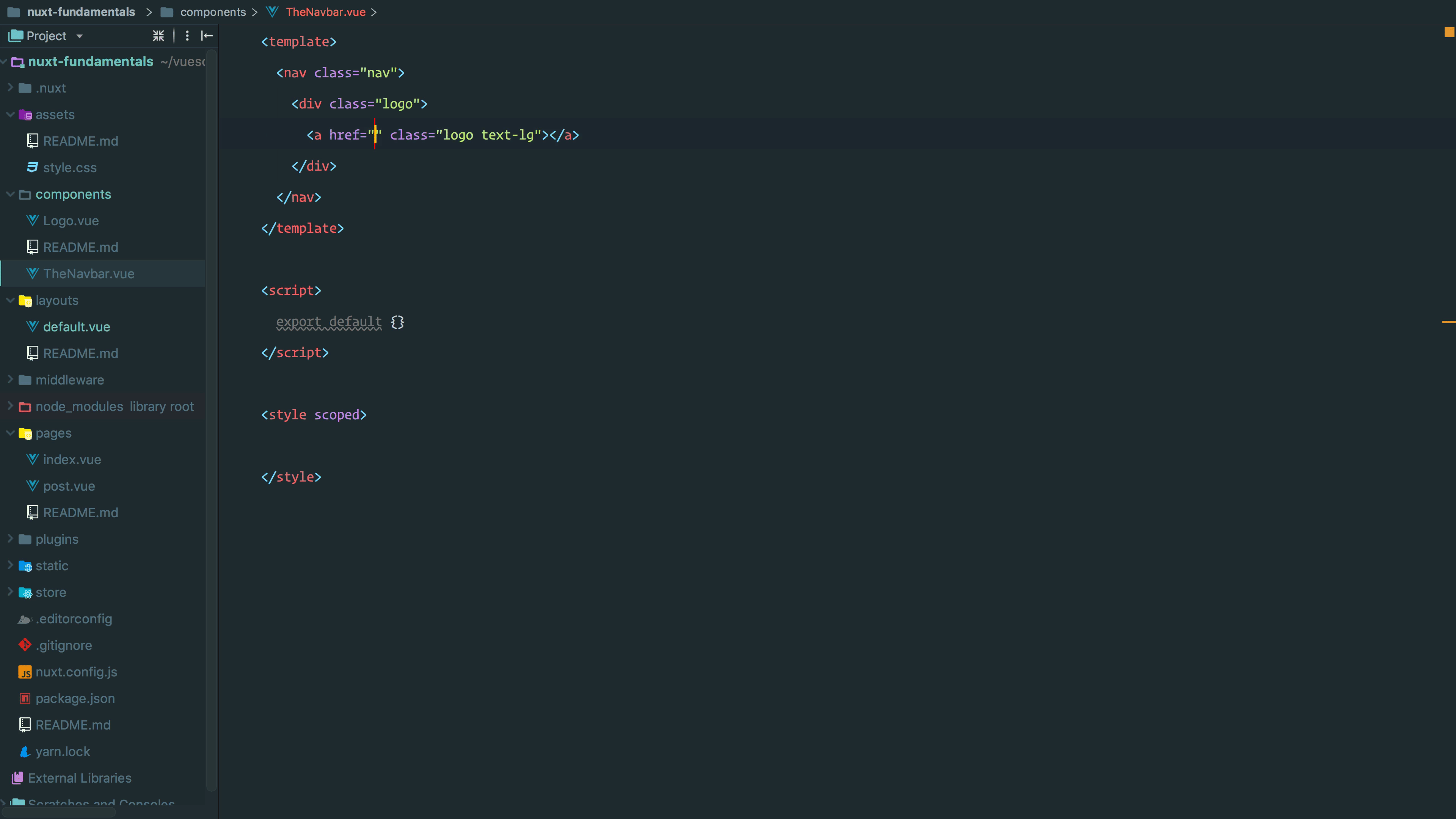Click the nav class attribute line
The width and height of the screenshot is (1456, 819).
[x=340, y=73]
